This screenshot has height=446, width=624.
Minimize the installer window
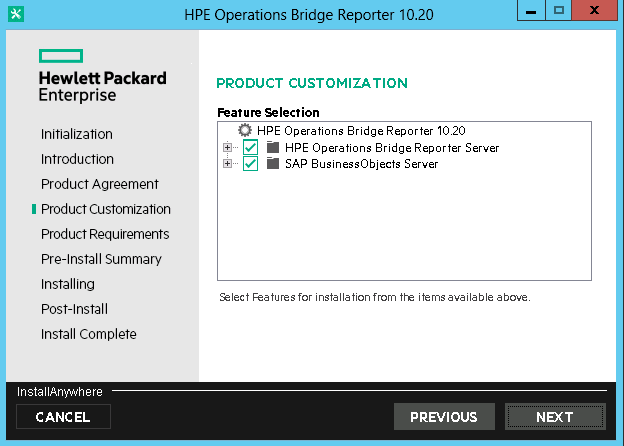click(x=533, y=11)
